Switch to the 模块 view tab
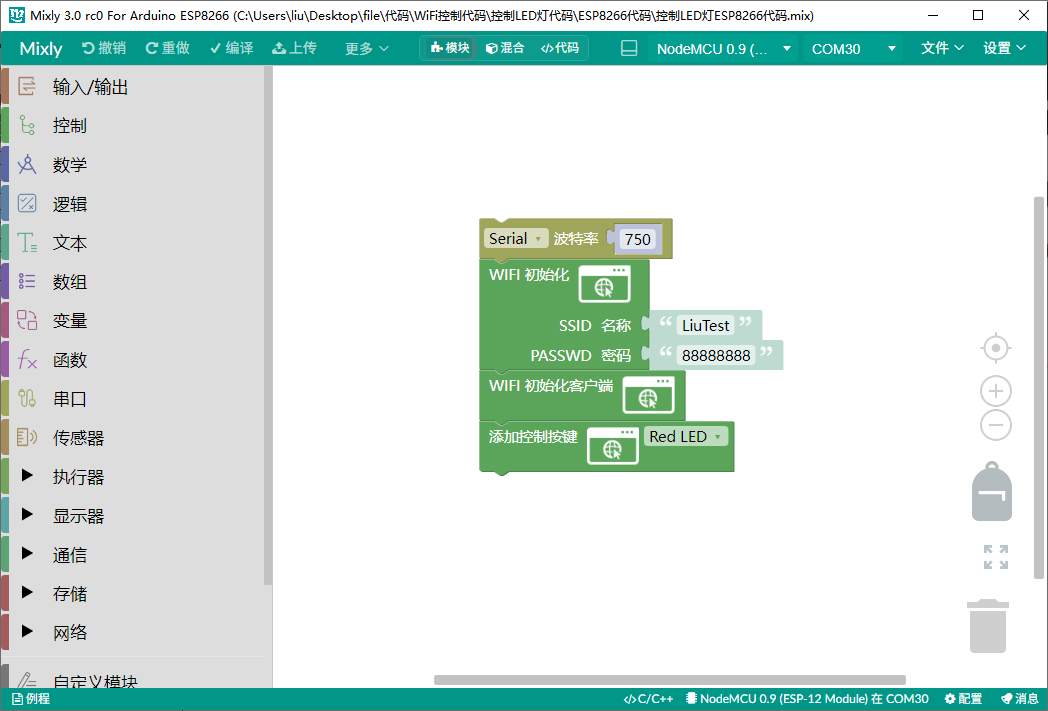This screenshot has width=1048, height=711. tap(450, 47)
